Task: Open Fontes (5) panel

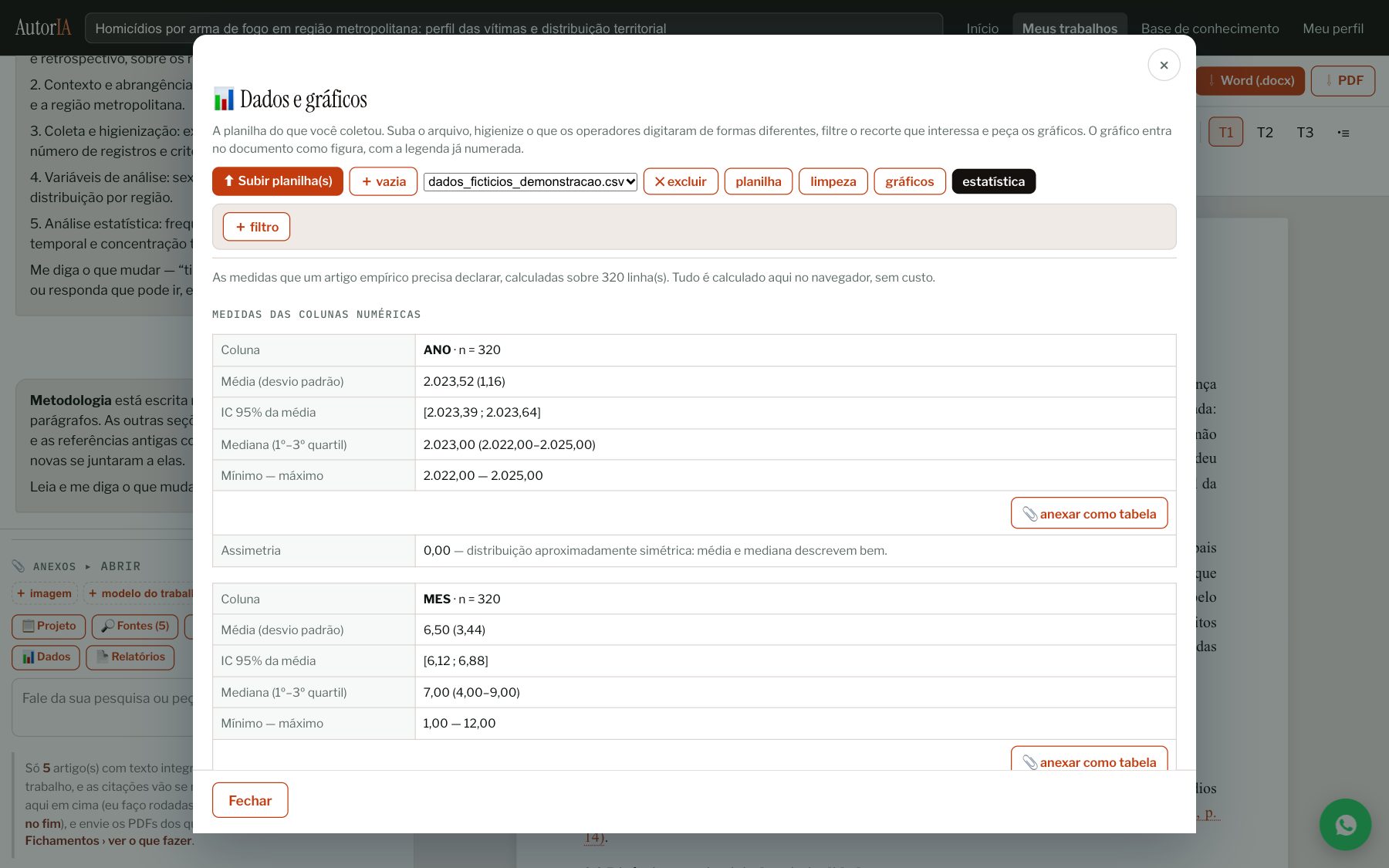Action: [135, 626]
